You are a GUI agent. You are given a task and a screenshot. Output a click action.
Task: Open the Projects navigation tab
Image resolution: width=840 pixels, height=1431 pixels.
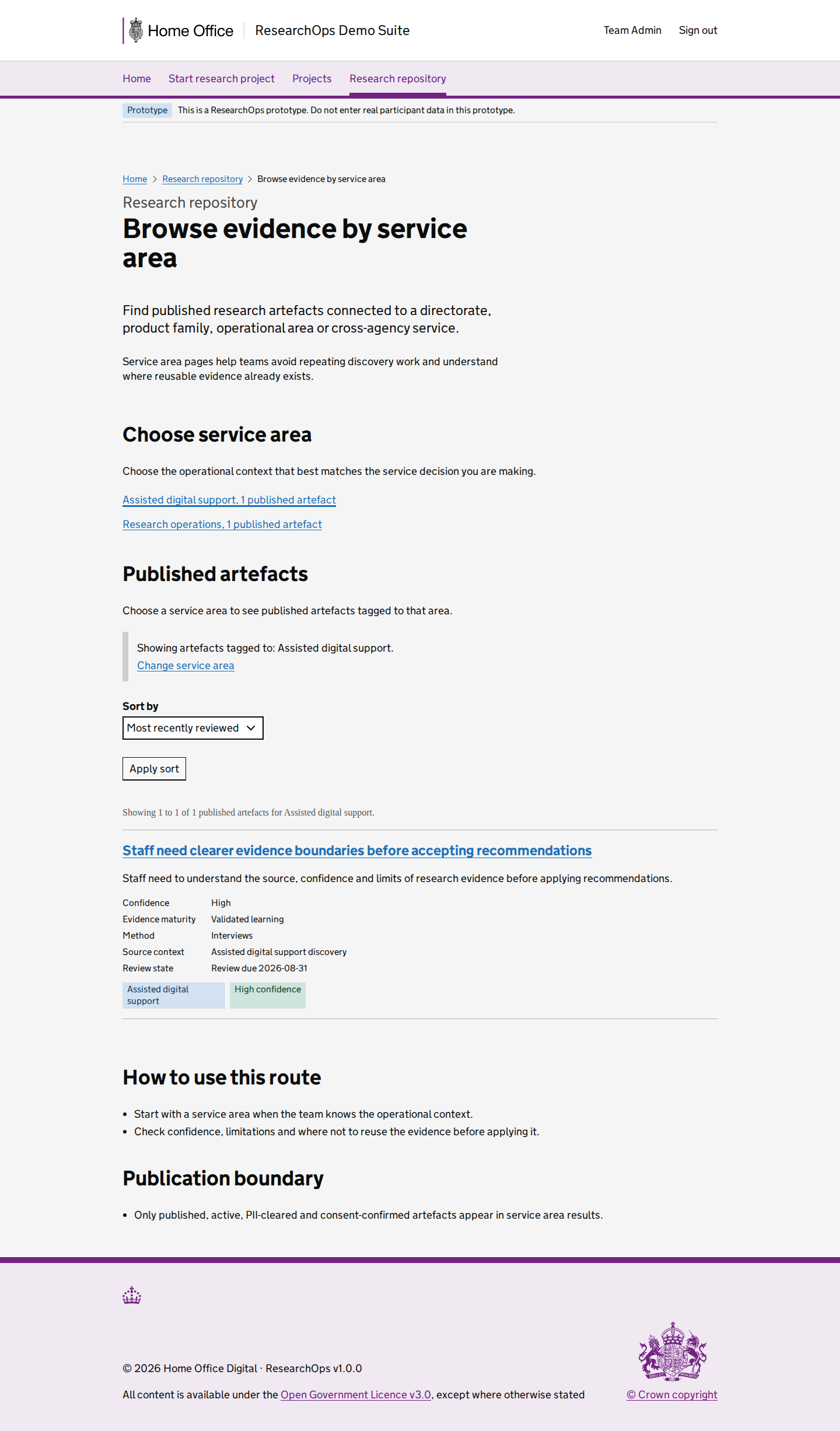click(312, 79)
